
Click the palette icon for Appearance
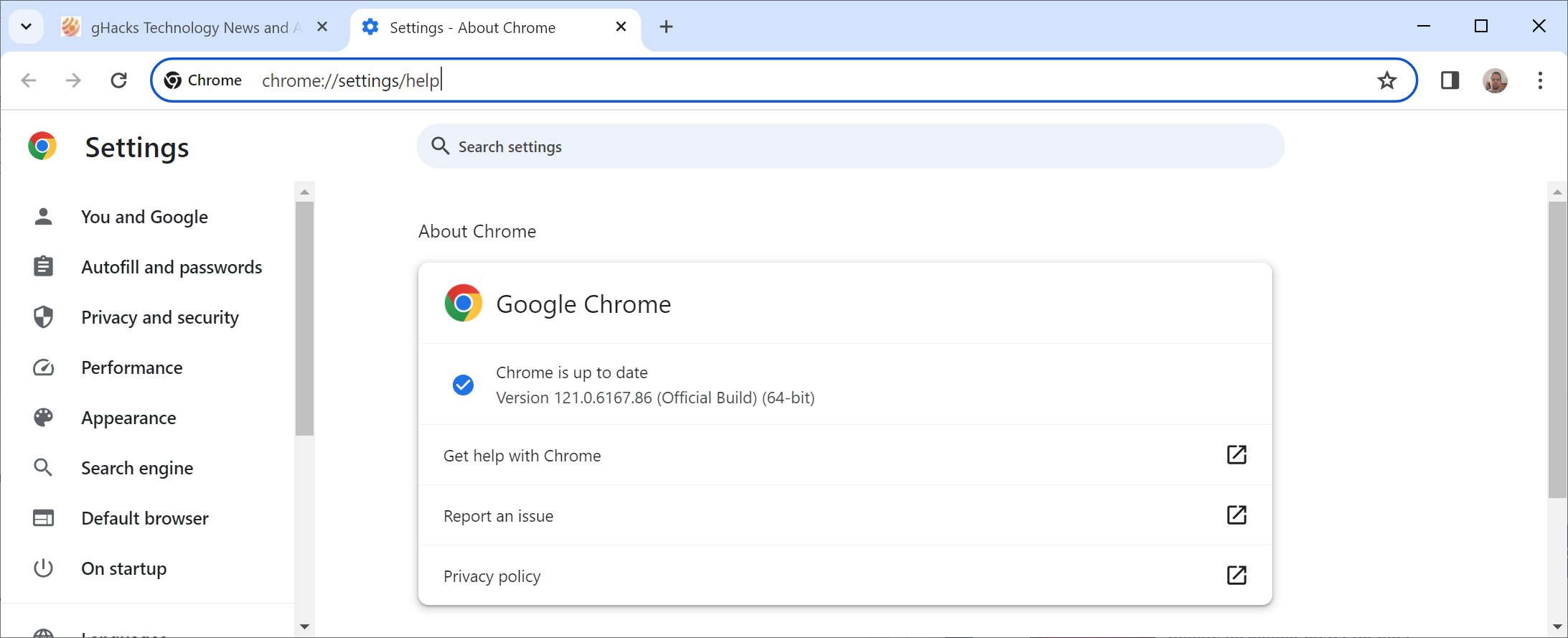pos(43,418)
